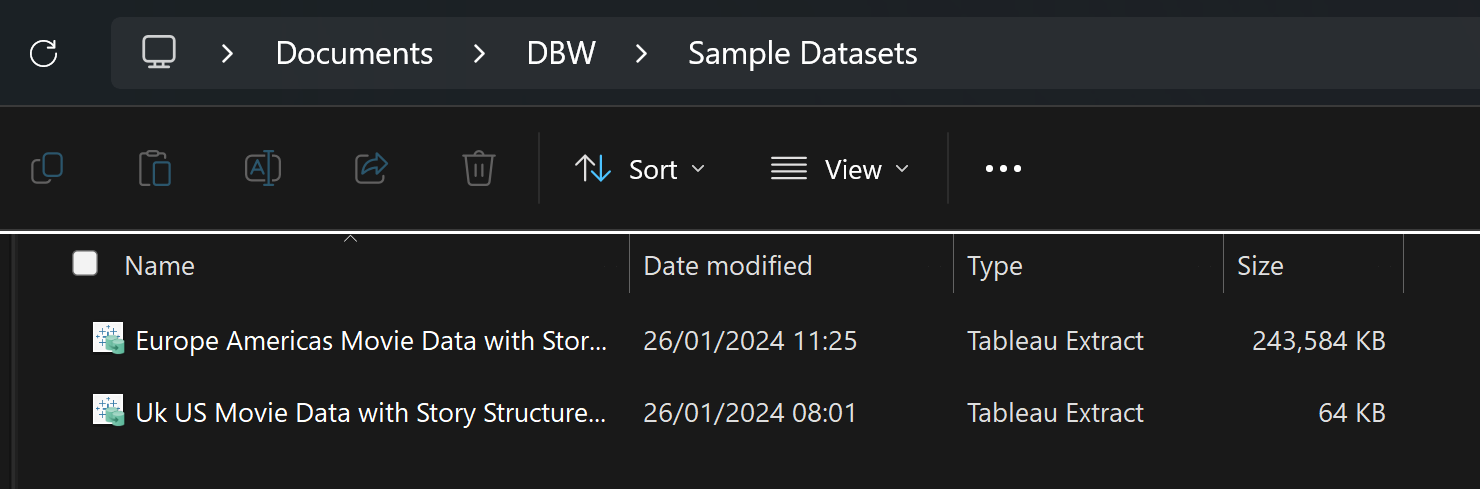Click the Refresh icon
Image resolution: width=1480 pixels, height=489 pixels.
[44, 53]
